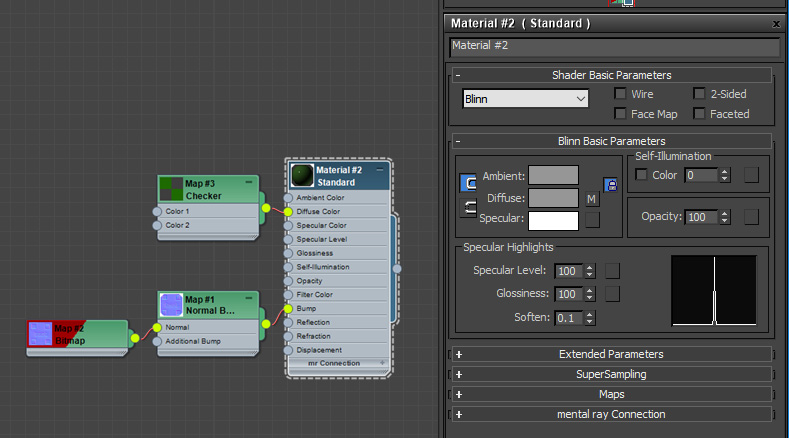Click the Material #2 sphere preview icon
Screen dimensions: 789x438
pos(301,176)
